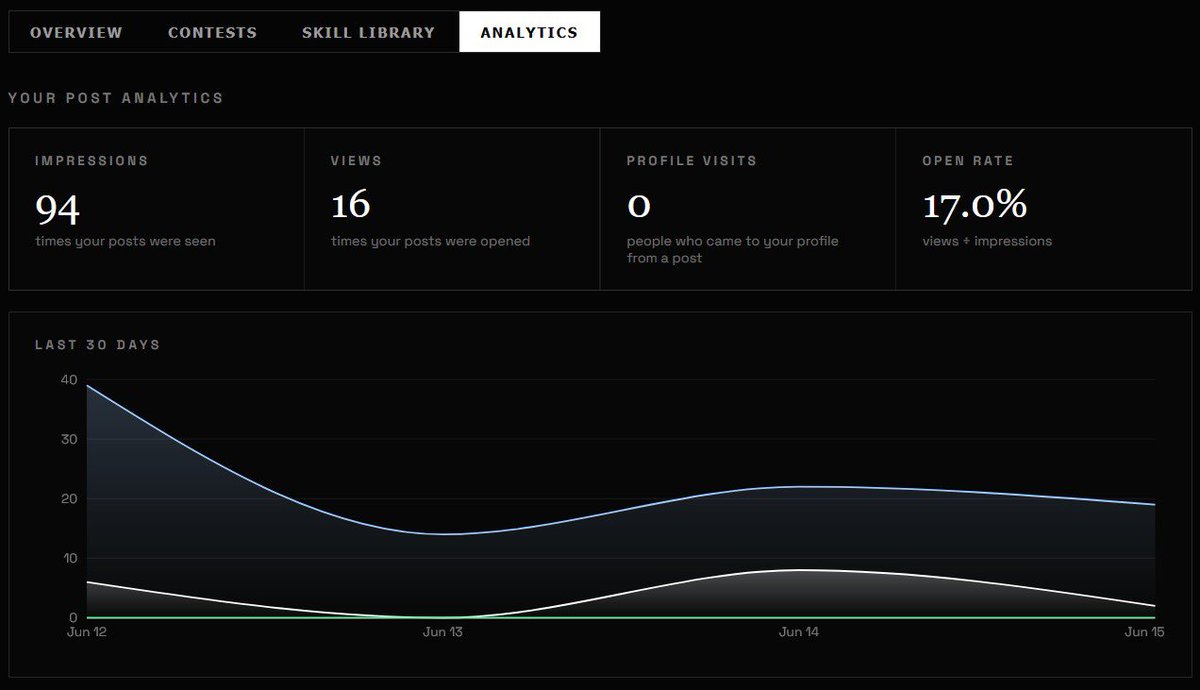Click 'times your posts were opened' caption

(430, 241)
